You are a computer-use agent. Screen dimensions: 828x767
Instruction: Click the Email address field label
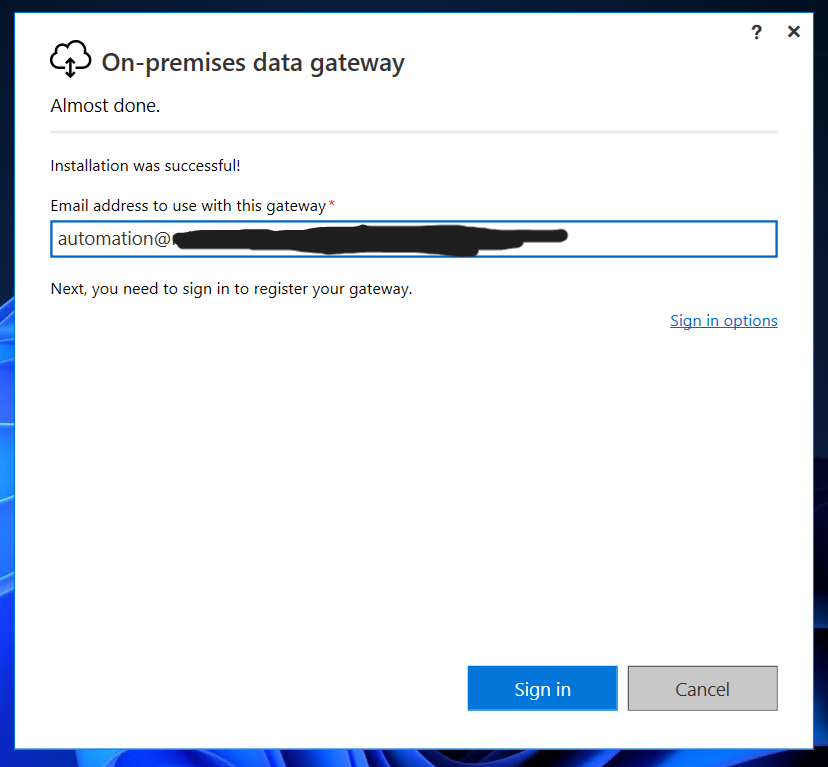click(x=188, y=205)
